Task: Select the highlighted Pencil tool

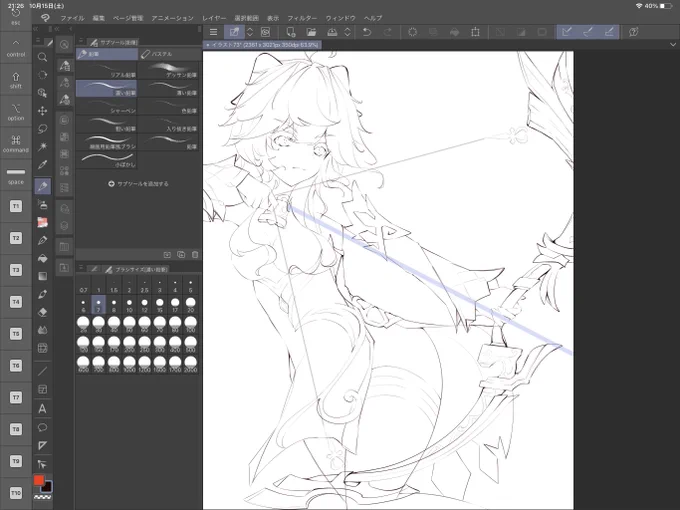Action: (42, 186)
